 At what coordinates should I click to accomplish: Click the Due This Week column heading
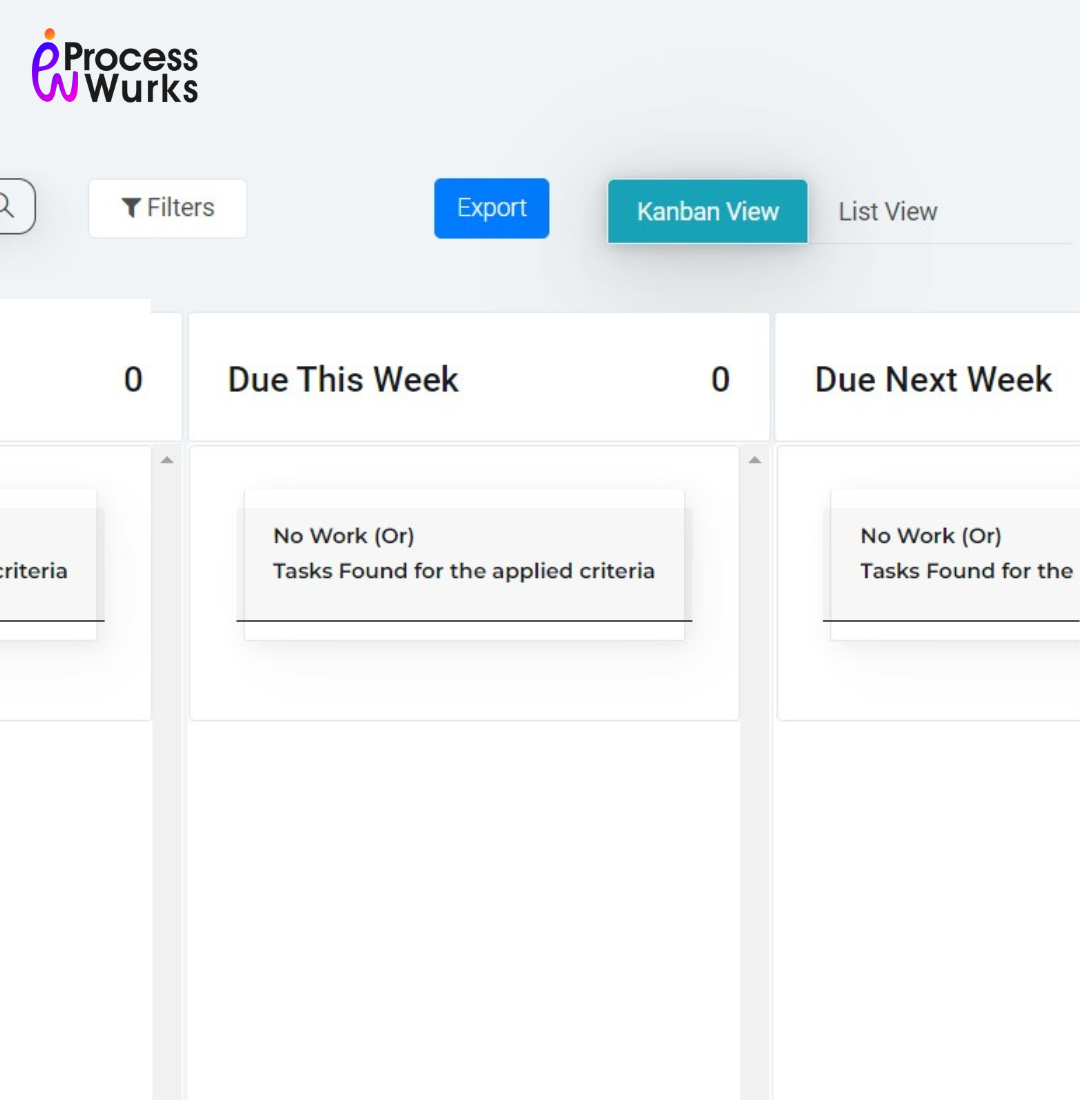click(x=343, y=379)
